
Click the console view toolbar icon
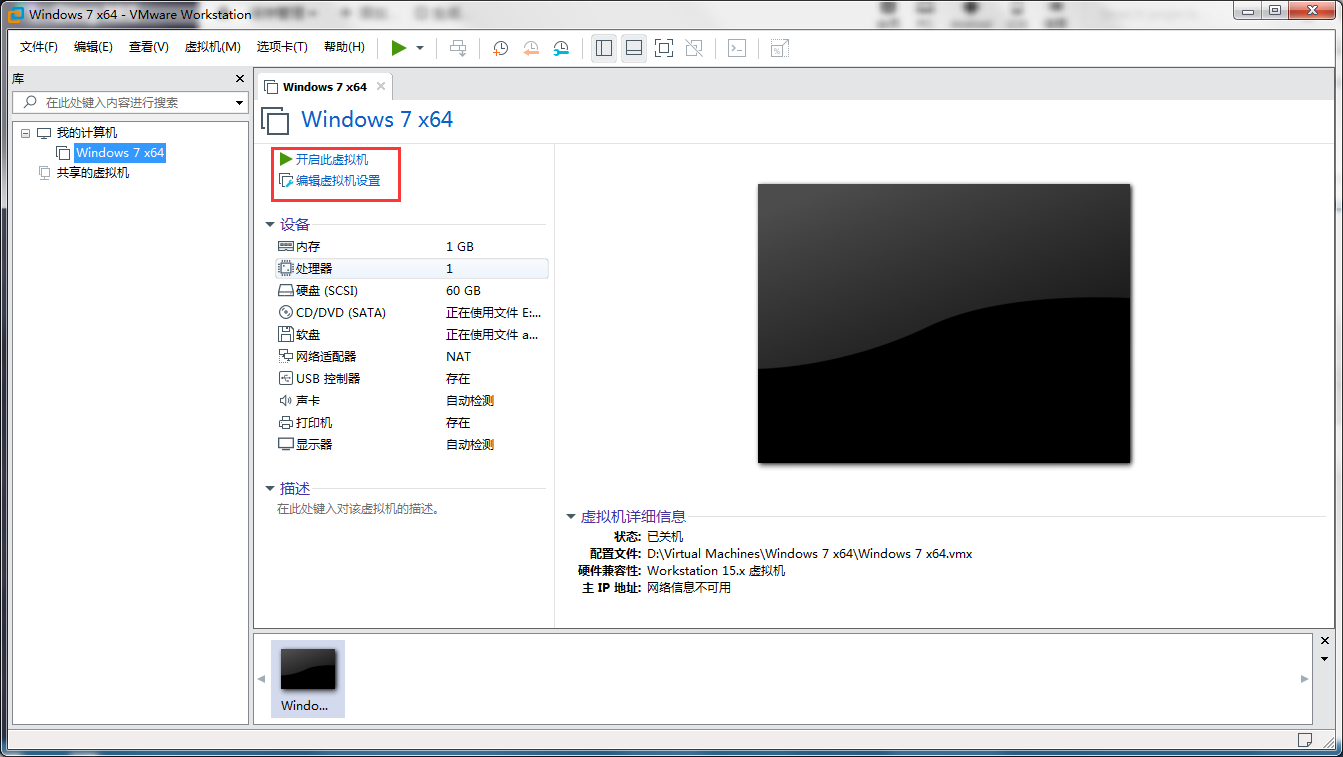tap(737, 48)
